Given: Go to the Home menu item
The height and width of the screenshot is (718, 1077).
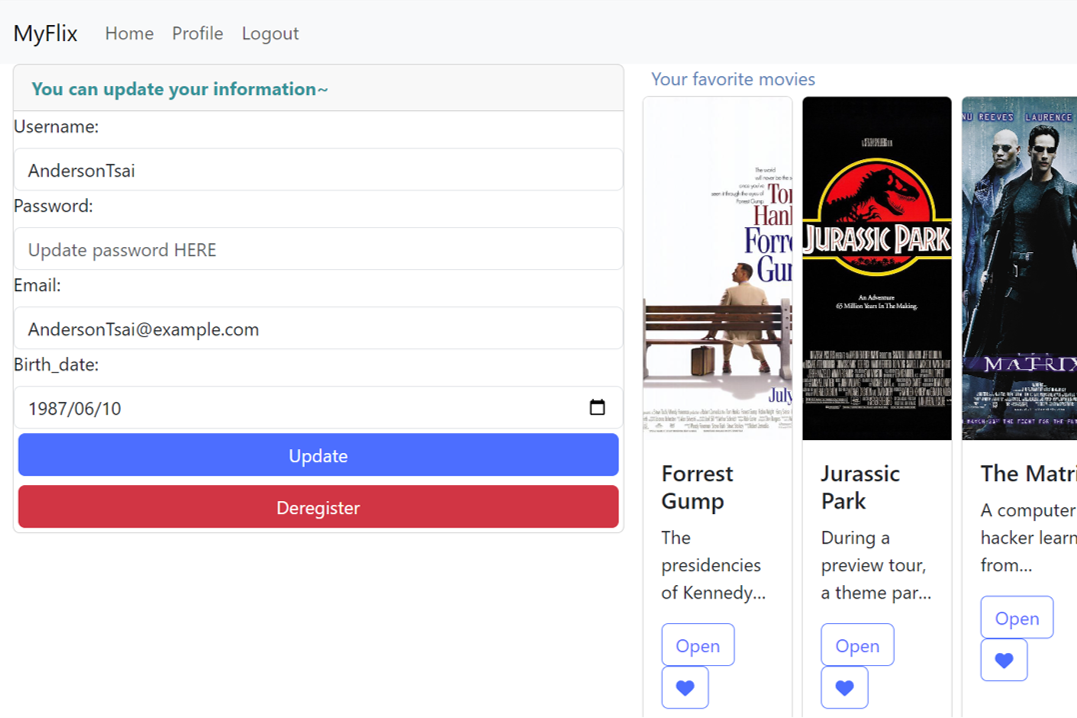Looking at the screenshot, I should coord(129,33).
